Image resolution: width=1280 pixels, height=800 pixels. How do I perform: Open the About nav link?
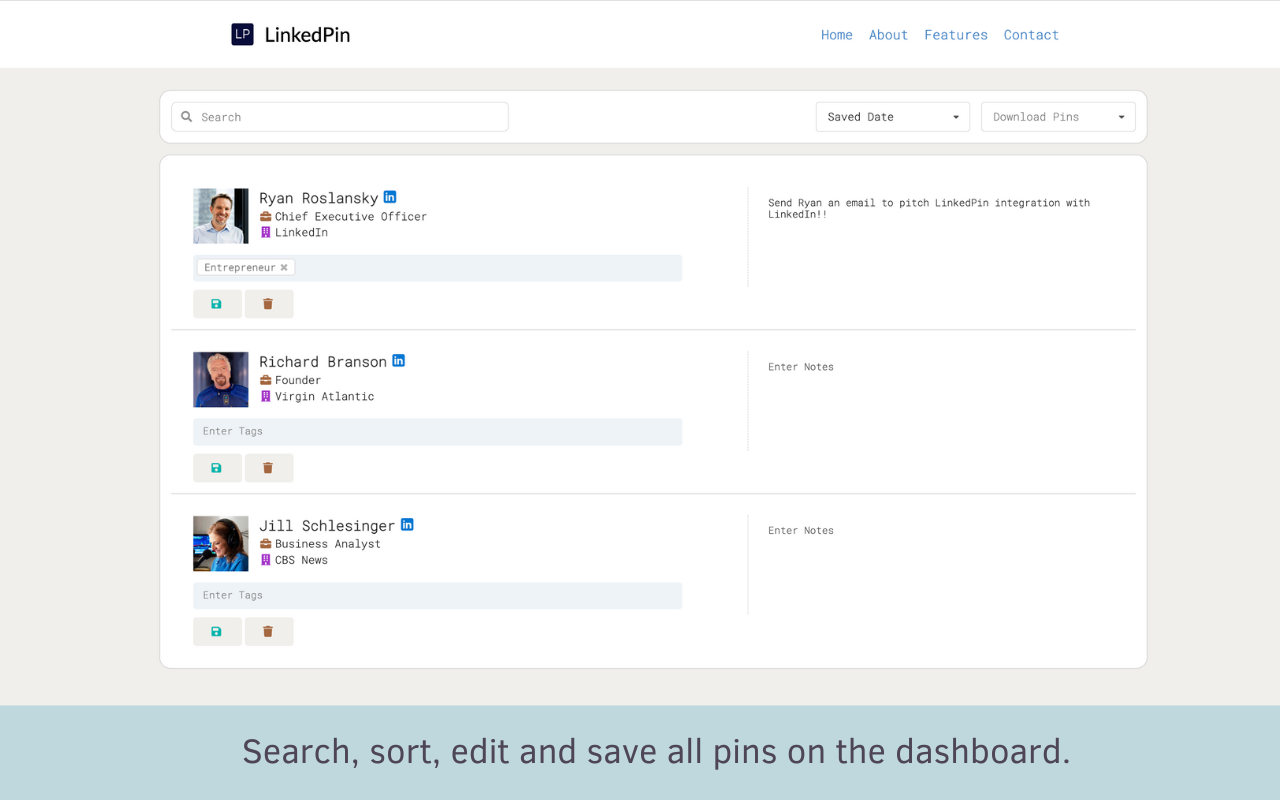(x=888, y=35)
